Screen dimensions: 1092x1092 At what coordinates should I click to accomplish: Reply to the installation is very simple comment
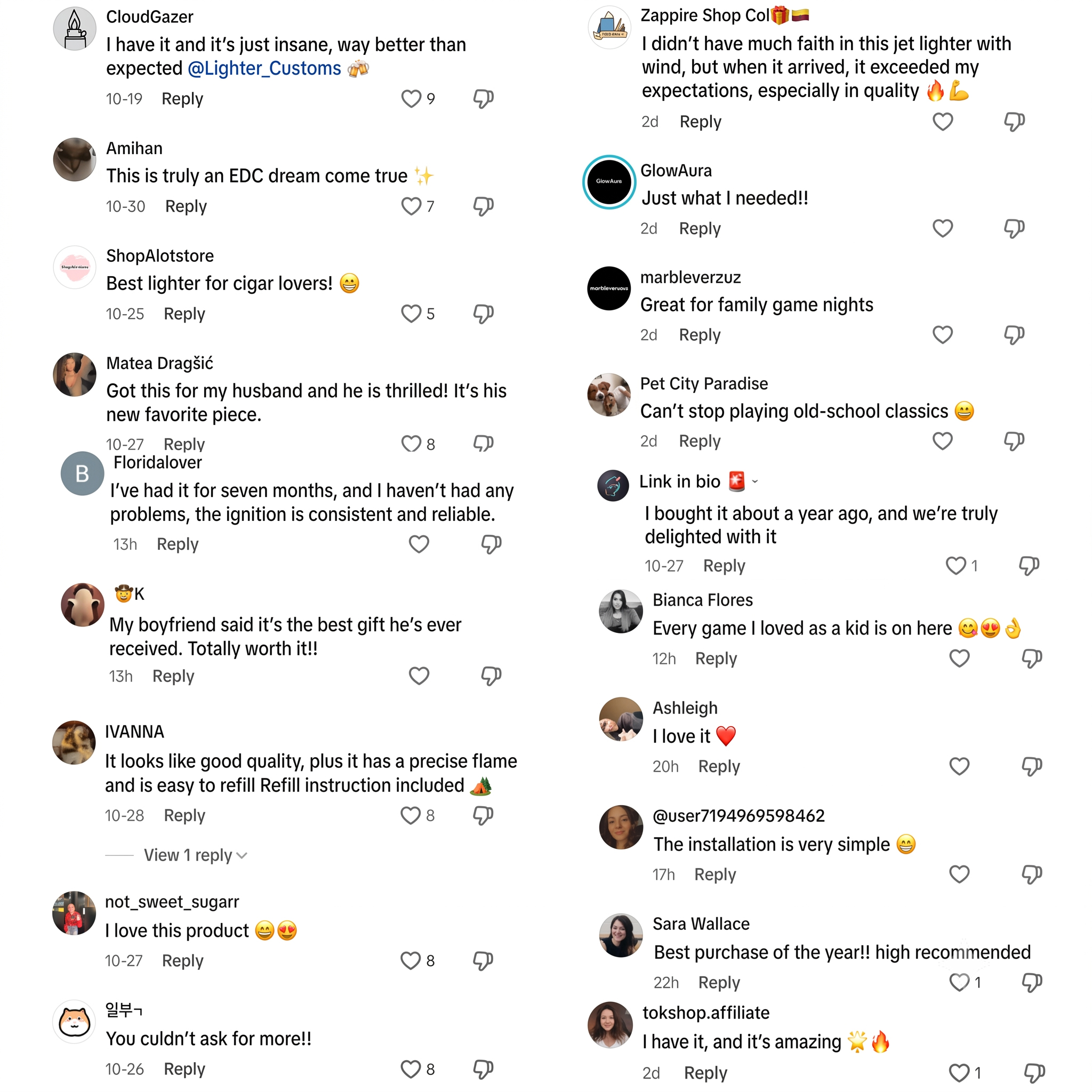715,874
